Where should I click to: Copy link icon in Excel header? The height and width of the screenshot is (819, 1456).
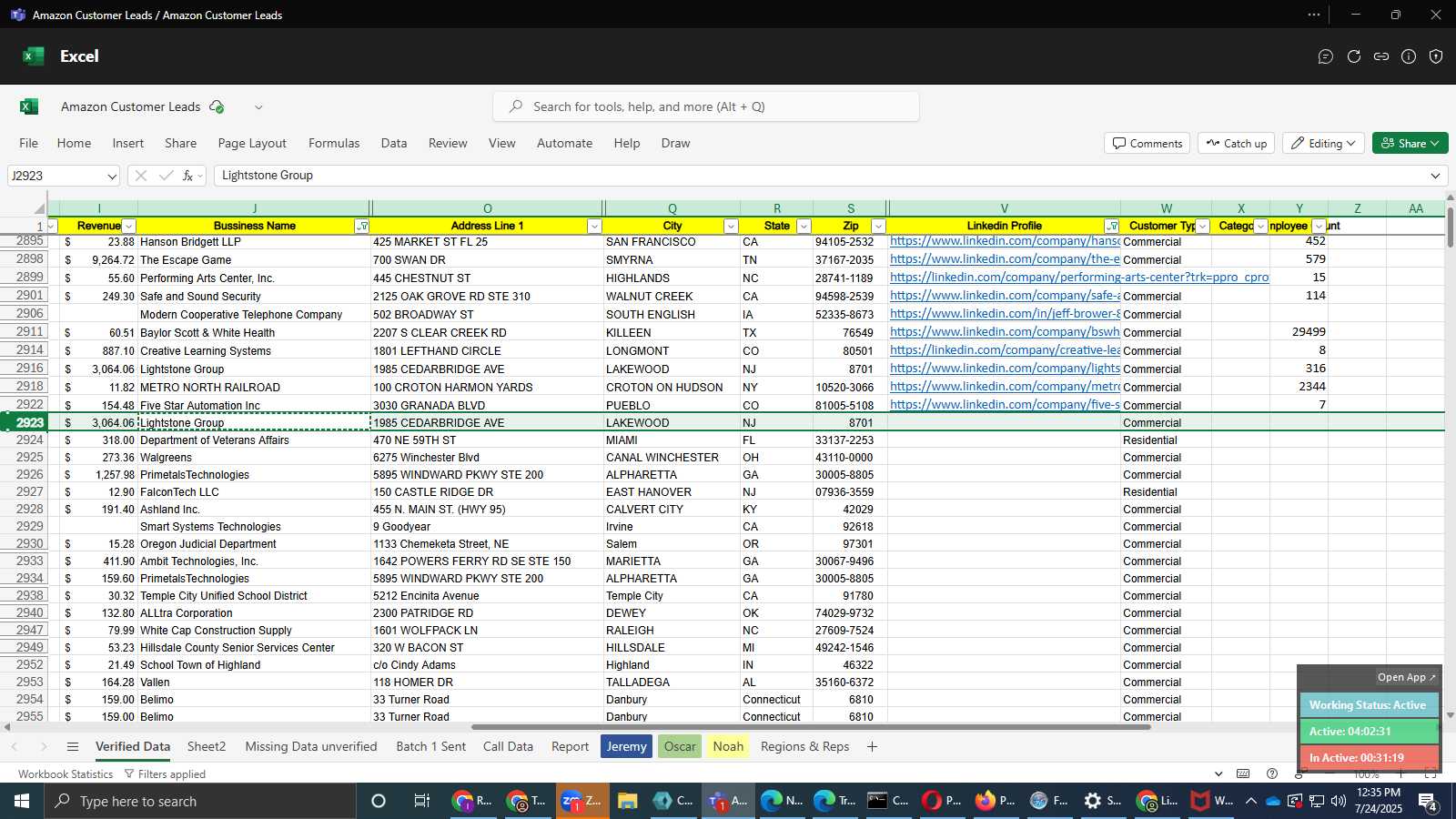tap(1381, 56)
